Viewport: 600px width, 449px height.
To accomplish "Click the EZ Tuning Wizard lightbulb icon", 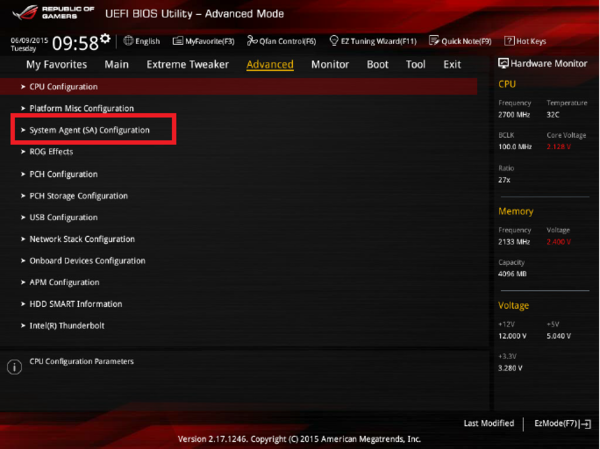I will [x=334, y=40].
